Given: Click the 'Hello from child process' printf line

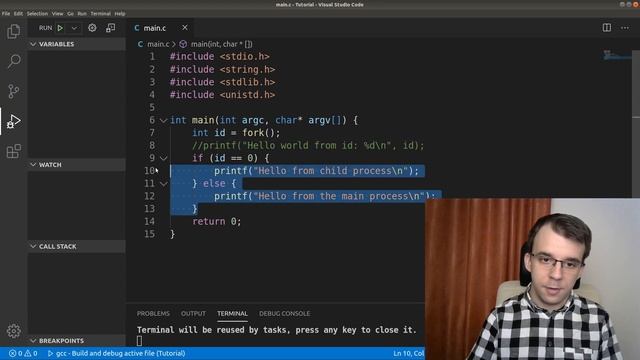Looking at the screenshot, I should (x=316, y=171).
